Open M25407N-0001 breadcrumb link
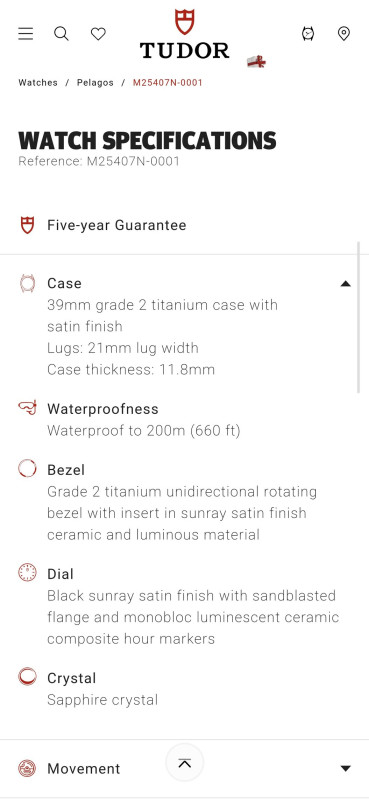This screenshot has width=369, height=800. click(x=167, y=83)
